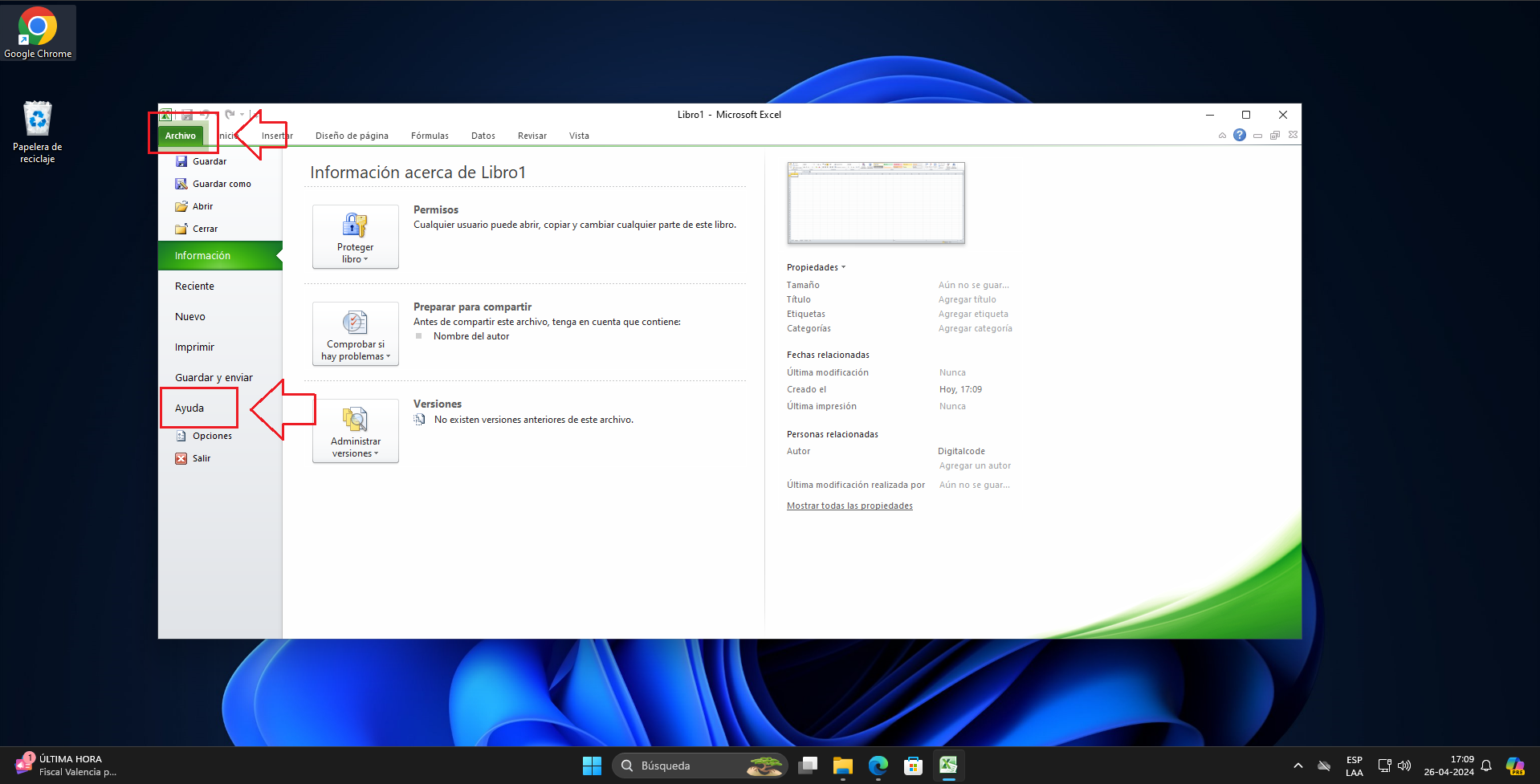Viewport: 1540px width, 784px height.
Task: Open File Explorer from the taskbar
Action: (842, 766)
